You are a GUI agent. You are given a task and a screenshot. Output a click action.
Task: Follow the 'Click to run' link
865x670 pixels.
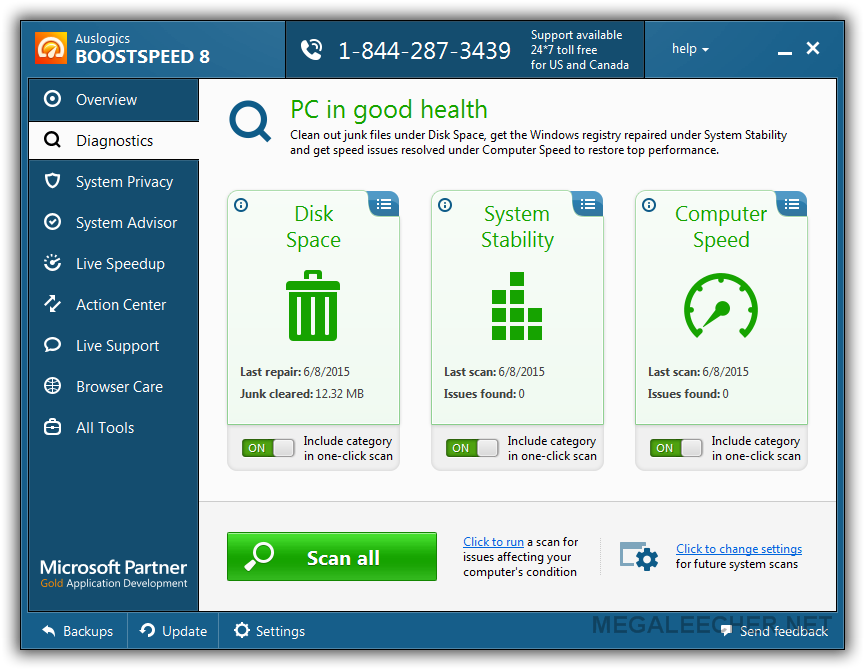tap(493, 542)
